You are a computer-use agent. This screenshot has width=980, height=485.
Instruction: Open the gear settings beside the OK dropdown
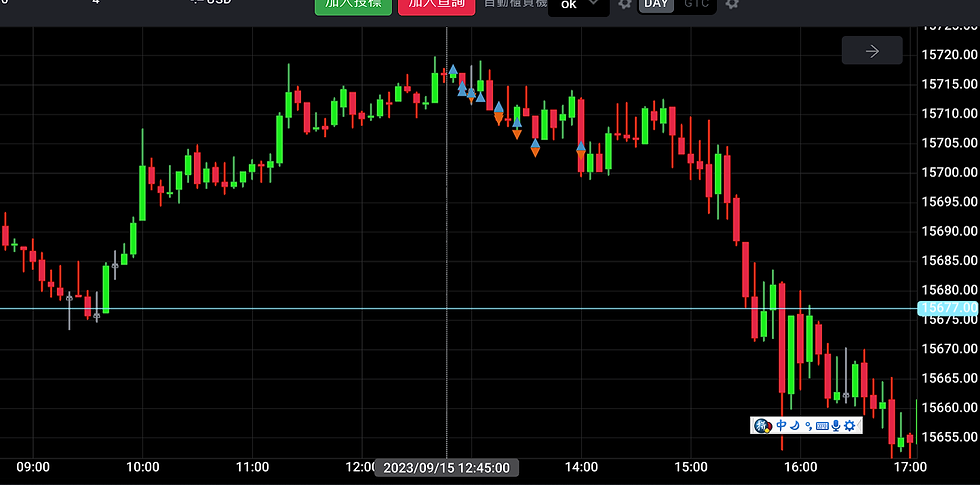click(624, 4)
